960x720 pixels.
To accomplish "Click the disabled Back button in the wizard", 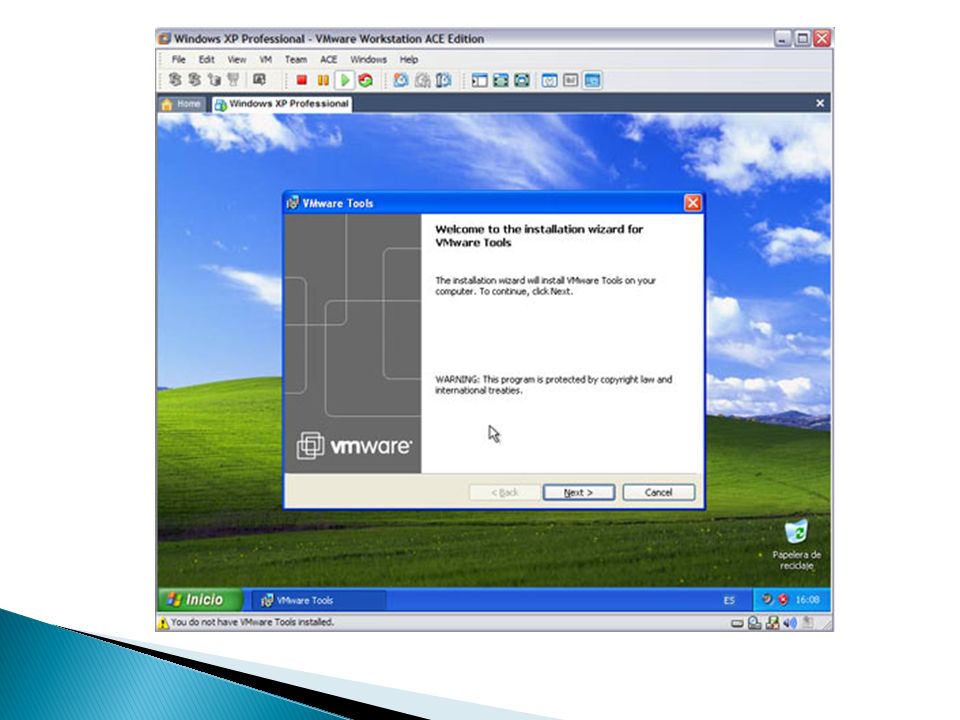I will point(504,492).
